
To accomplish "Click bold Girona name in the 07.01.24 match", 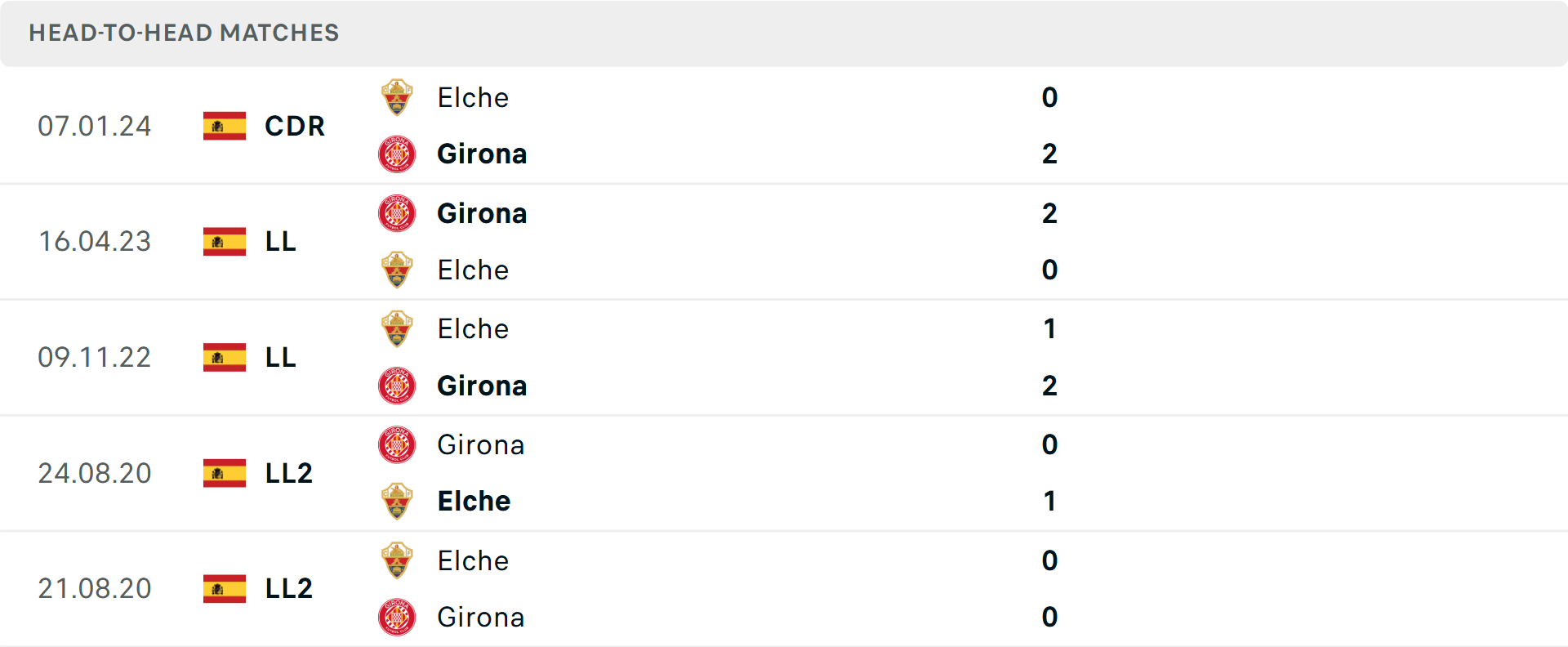I will (482, 154).
